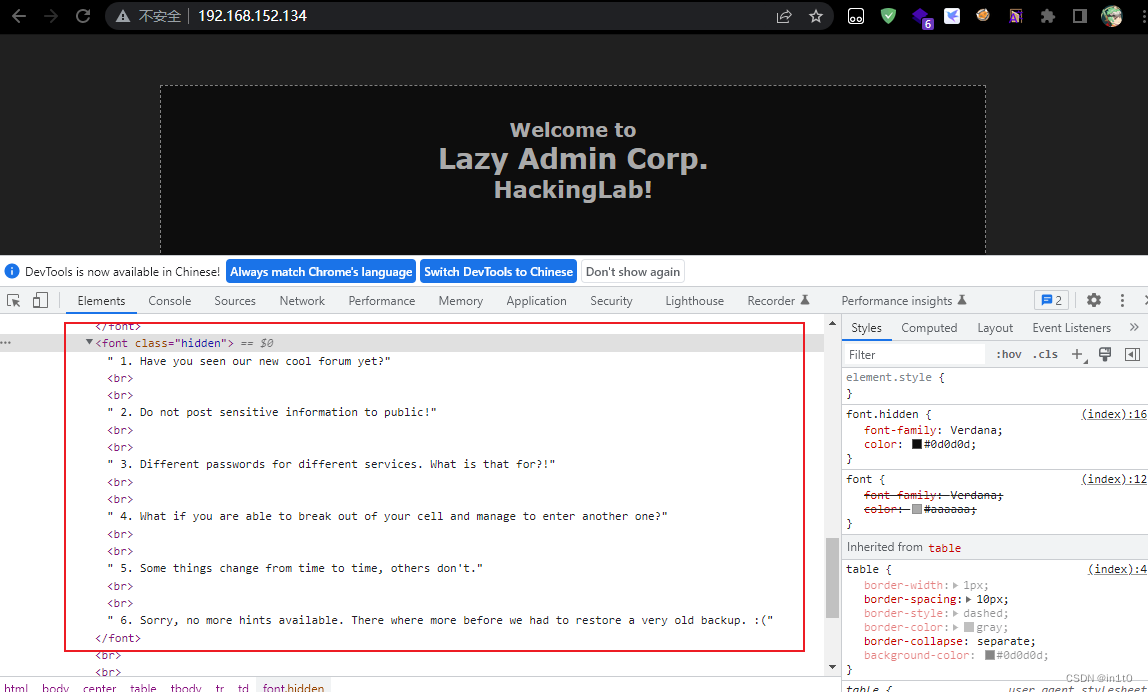Open the green shield extension
The width and height of the screenshot is (1148, 692).
point(888,16)
